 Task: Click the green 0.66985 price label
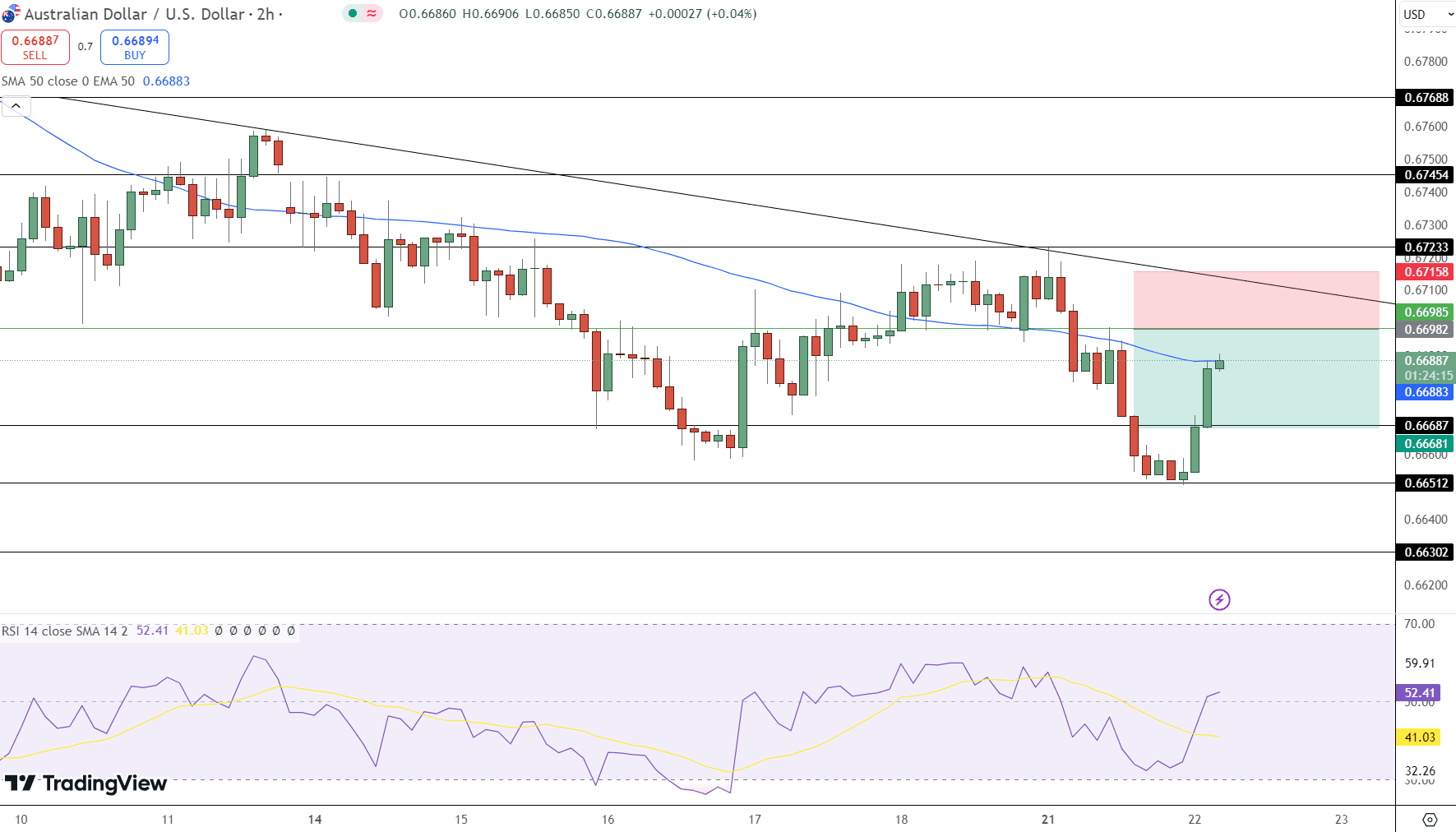[x=1426, y=312]
